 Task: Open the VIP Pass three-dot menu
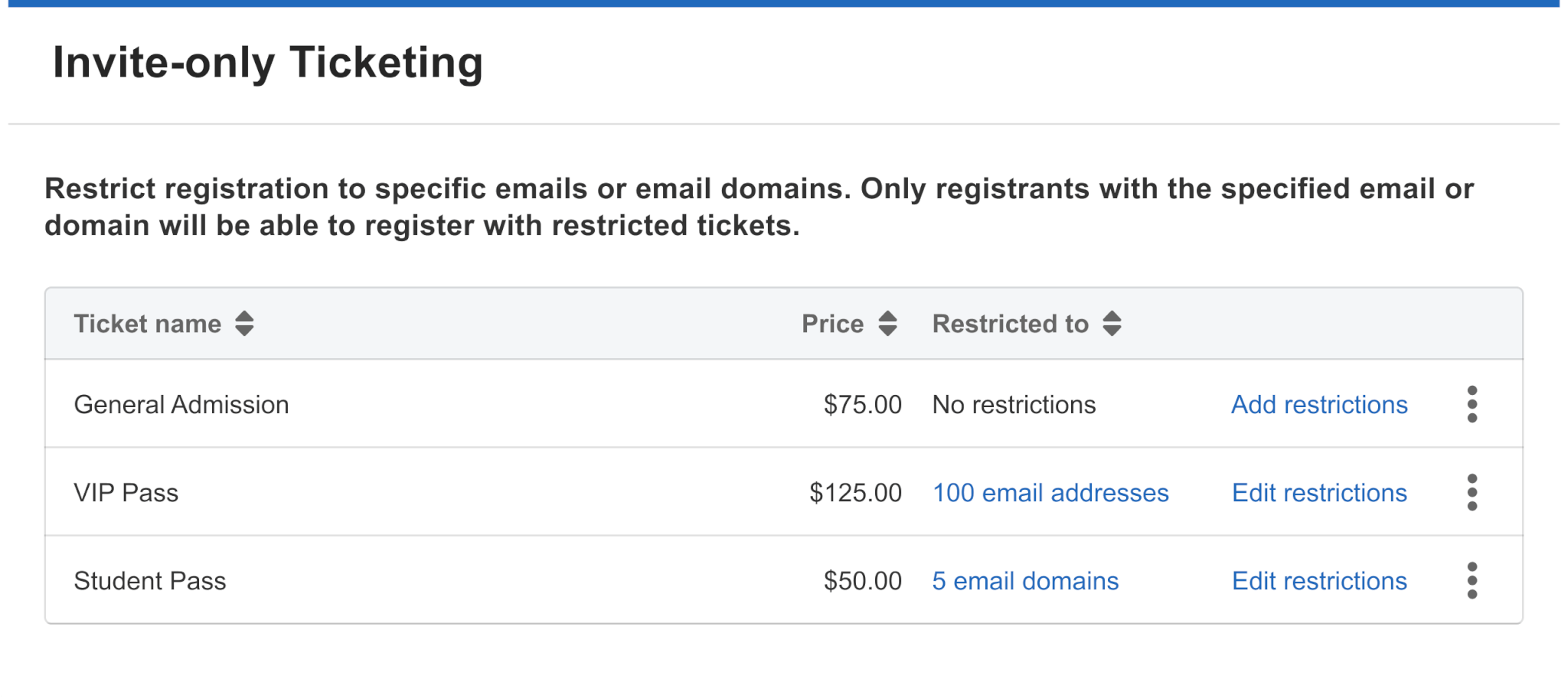(x=1472, y=492)
